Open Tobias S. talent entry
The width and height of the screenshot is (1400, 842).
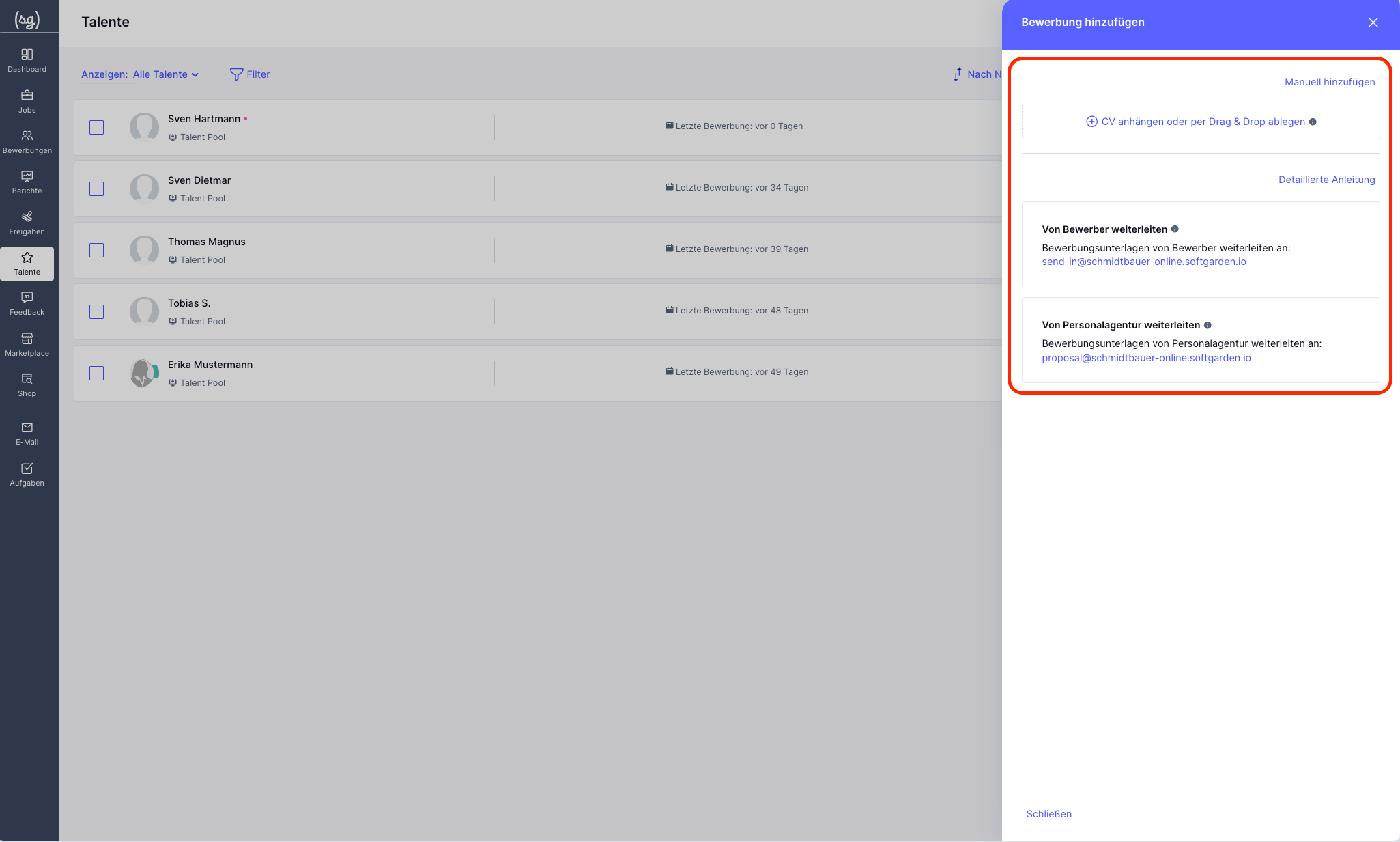point(189,303)
